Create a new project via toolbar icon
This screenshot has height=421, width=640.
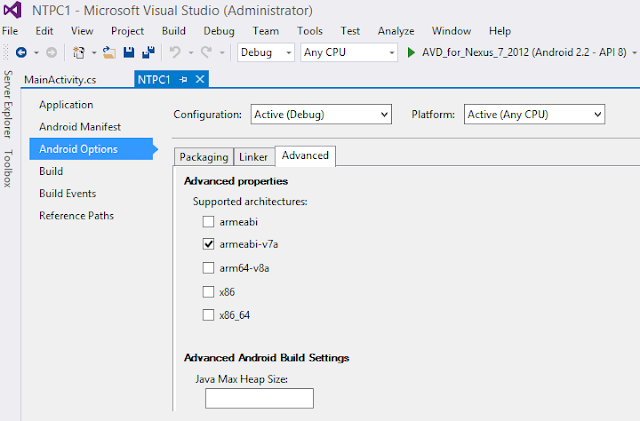click(x=78, y=52)
